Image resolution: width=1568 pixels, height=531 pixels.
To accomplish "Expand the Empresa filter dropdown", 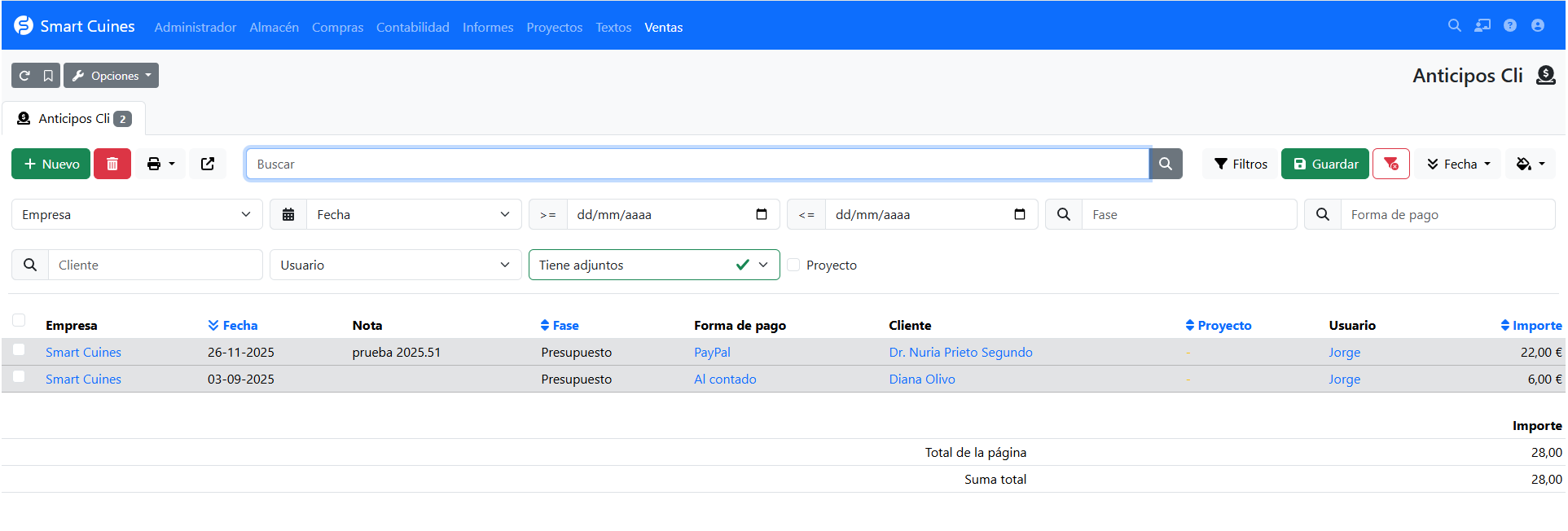I will pos(137,214).
